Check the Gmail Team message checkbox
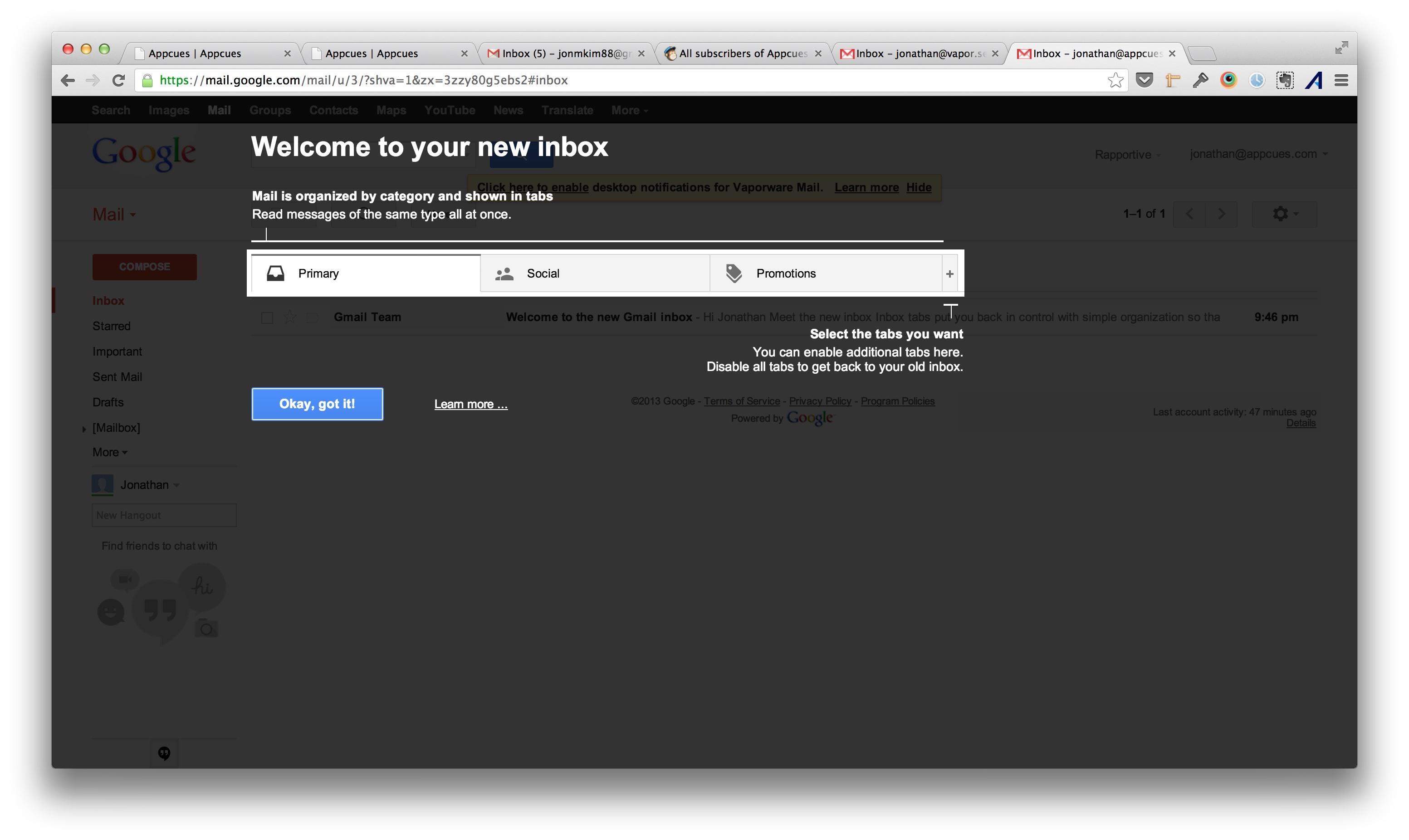The height and width of the screenshot is (840, 1409). click(267, 317)
